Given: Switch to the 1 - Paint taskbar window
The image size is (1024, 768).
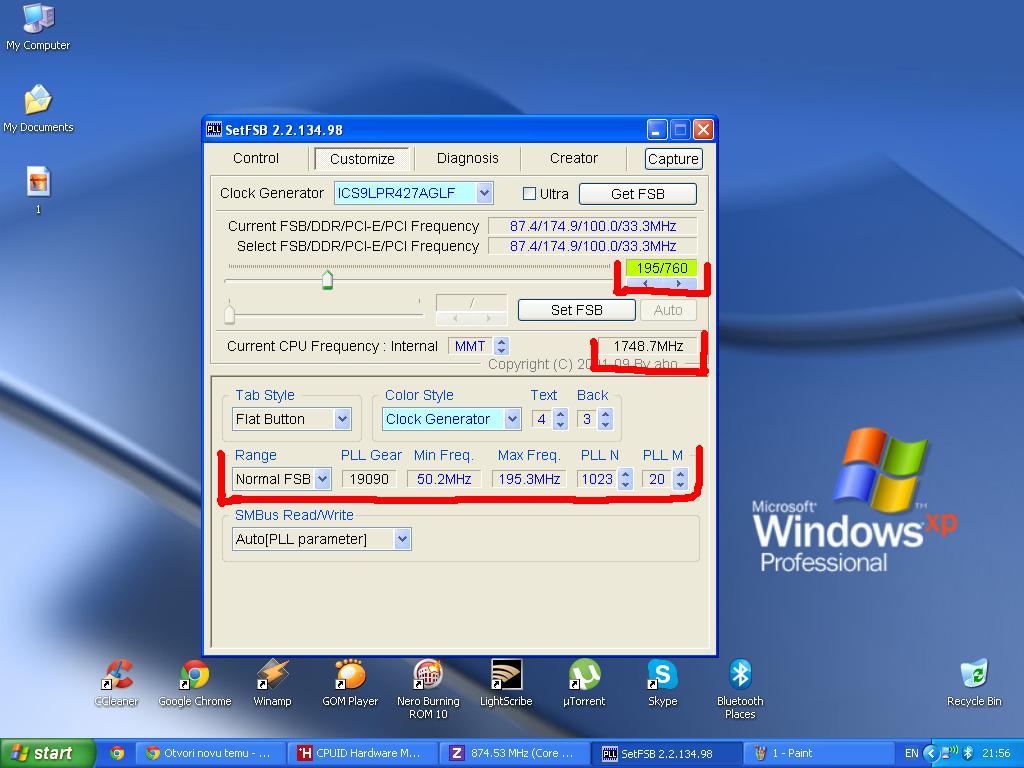Looking at the screenshot, I should pyautogui.click(x=816, y=753).
